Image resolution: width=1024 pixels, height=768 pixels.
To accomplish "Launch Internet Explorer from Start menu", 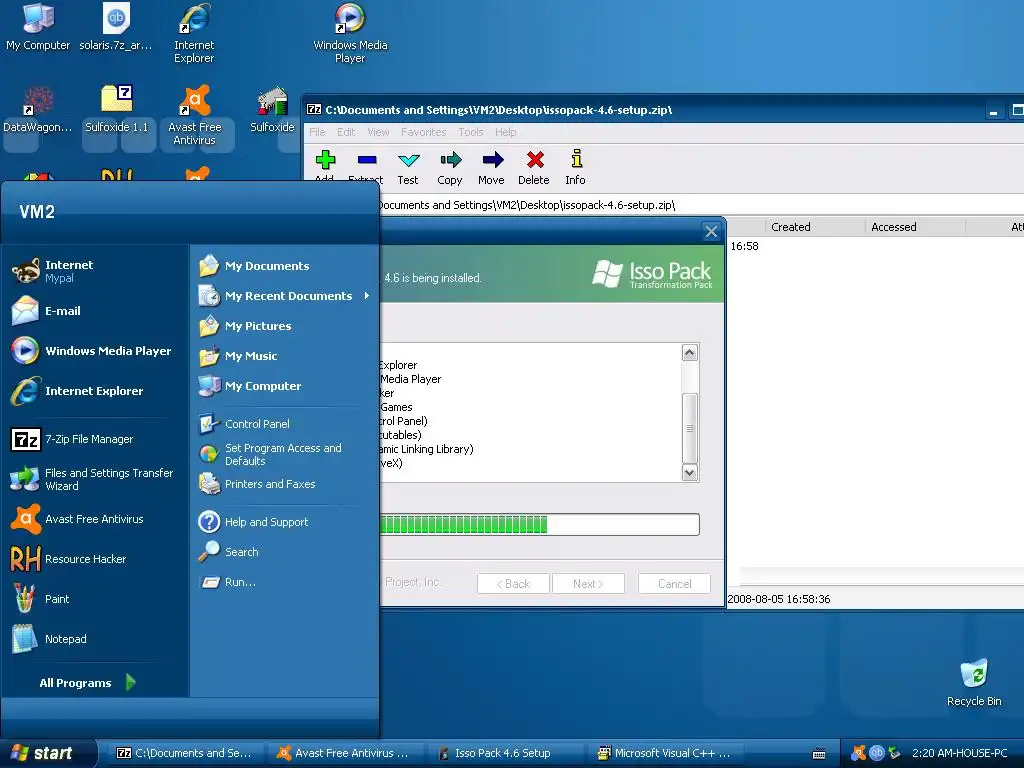I will pos(94,391).
